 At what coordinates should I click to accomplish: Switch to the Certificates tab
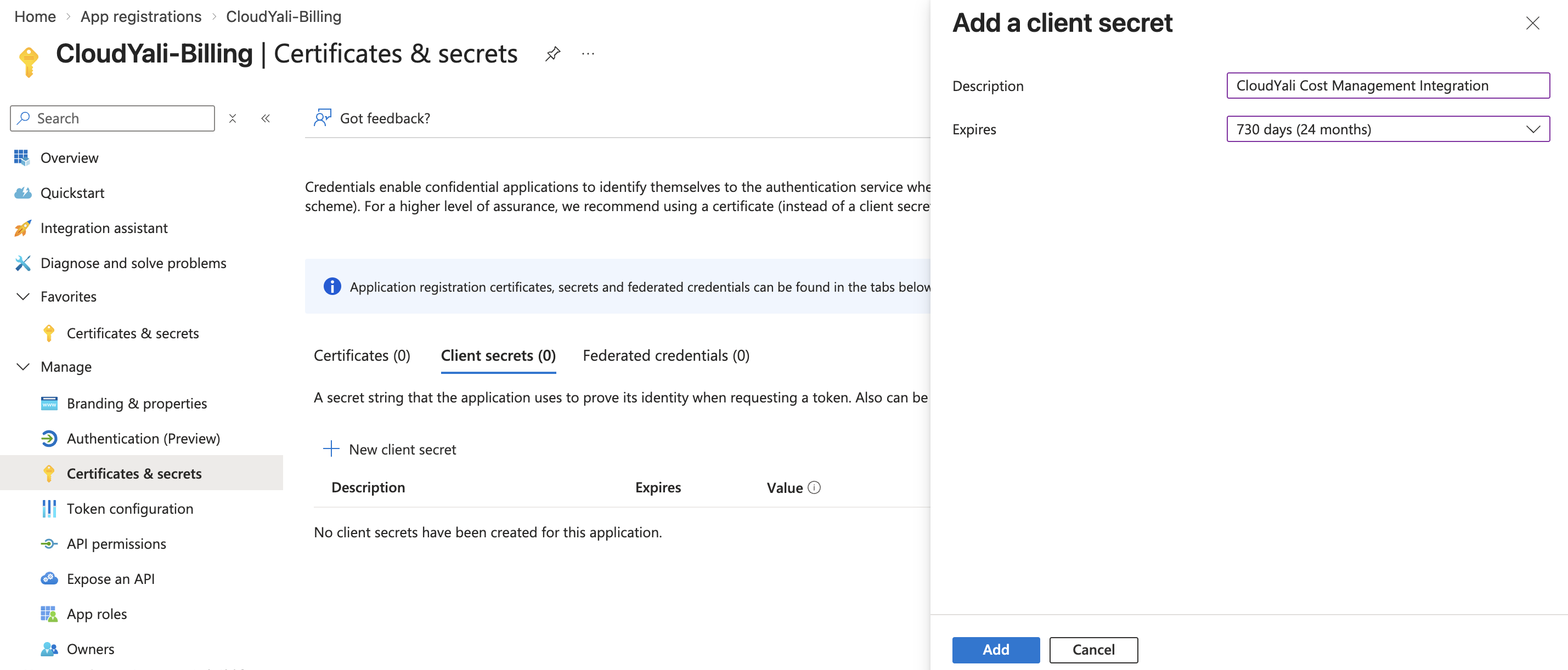(362, 355)
